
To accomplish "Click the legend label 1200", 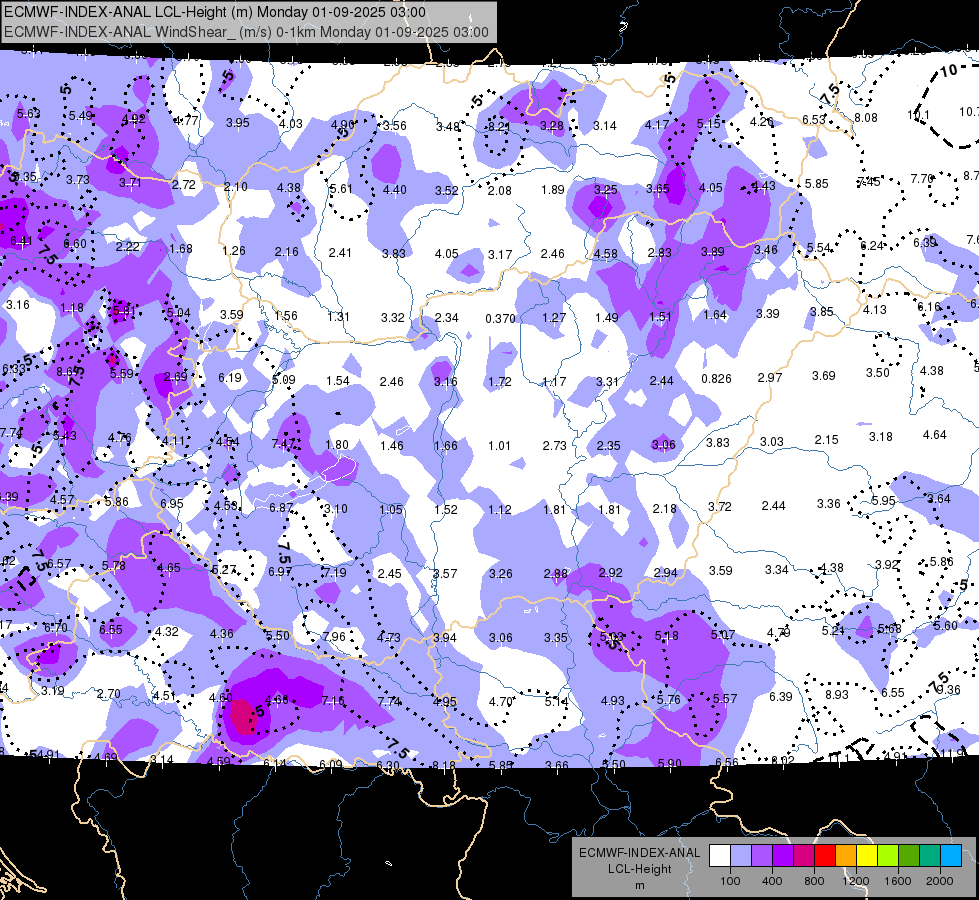I will [x=856, y=881].
